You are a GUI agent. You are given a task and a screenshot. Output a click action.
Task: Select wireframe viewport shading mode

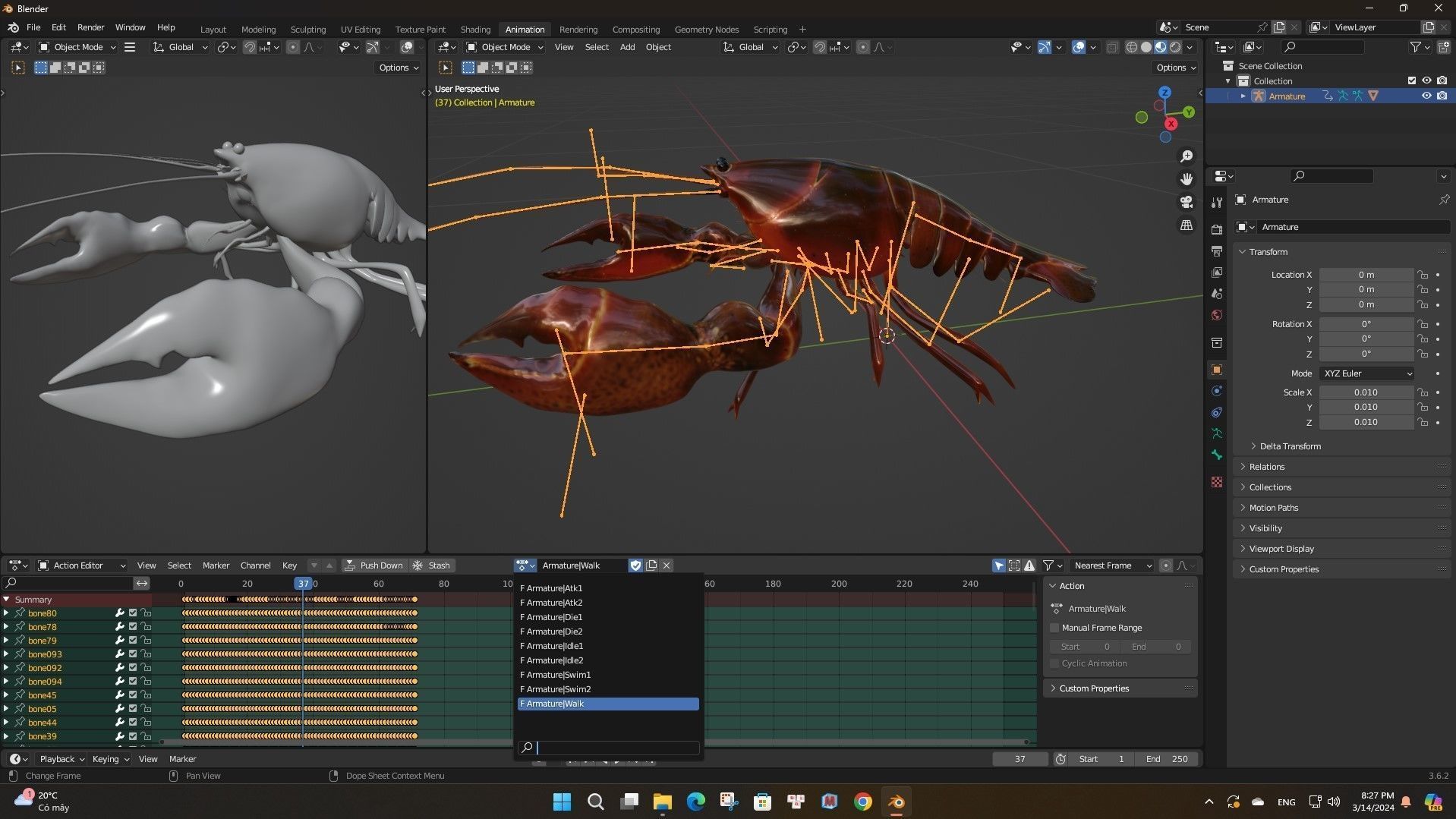tap(1131, 47)
